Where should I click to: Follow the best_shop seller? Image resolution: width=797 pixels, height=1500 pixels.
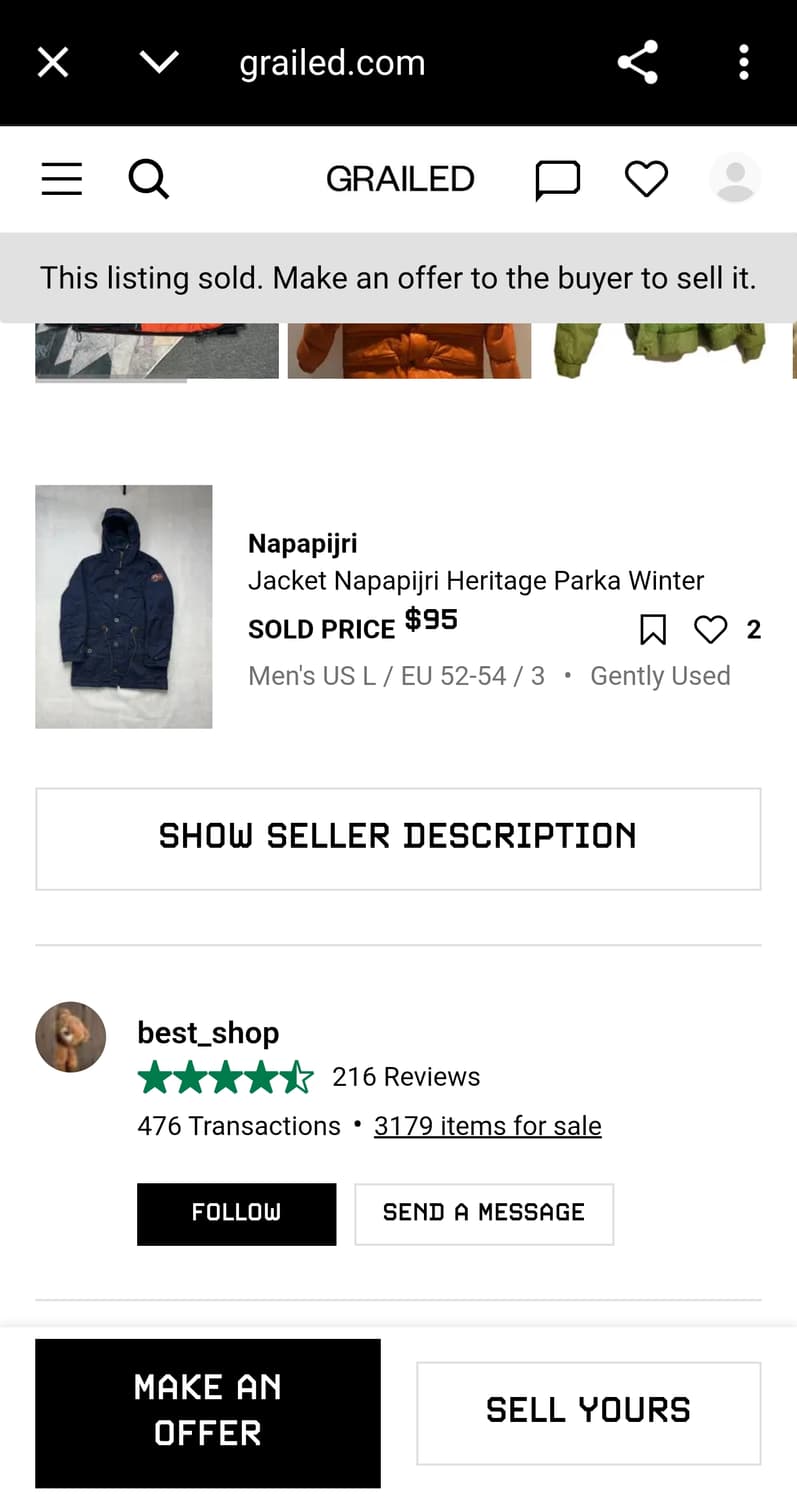click(x=236, y=1213)
